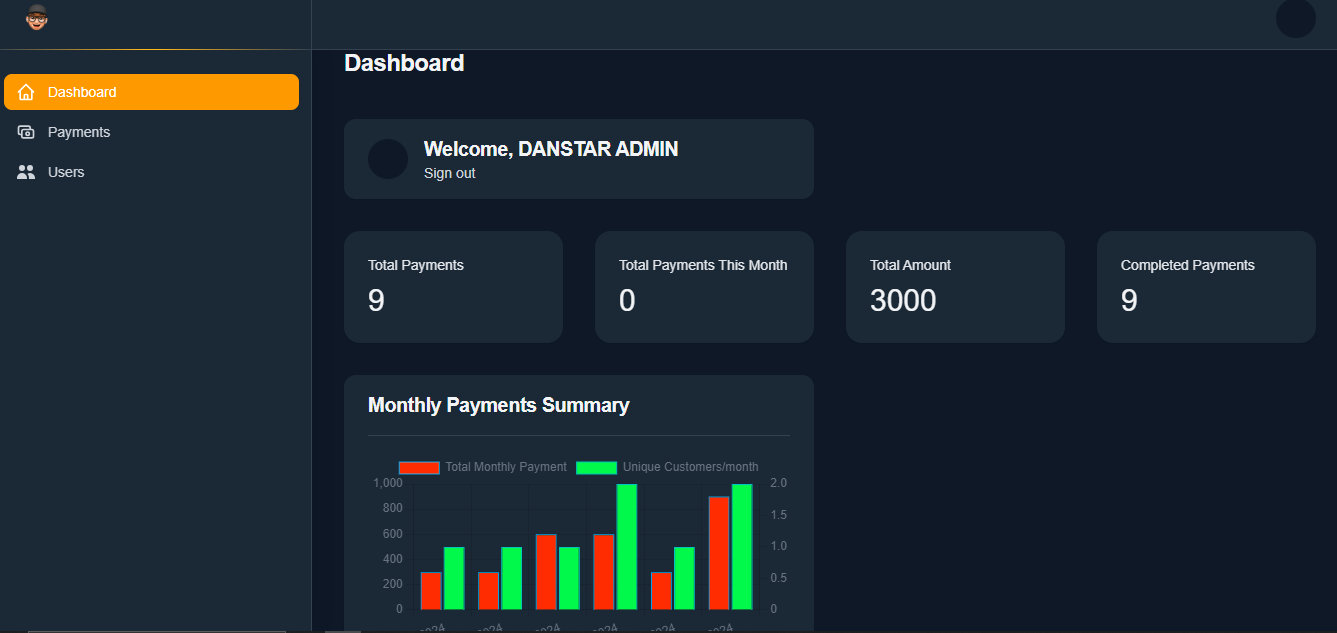Click the people icon beside Users
Screen dimensions: 1337x633
click(x=26, y=172)
